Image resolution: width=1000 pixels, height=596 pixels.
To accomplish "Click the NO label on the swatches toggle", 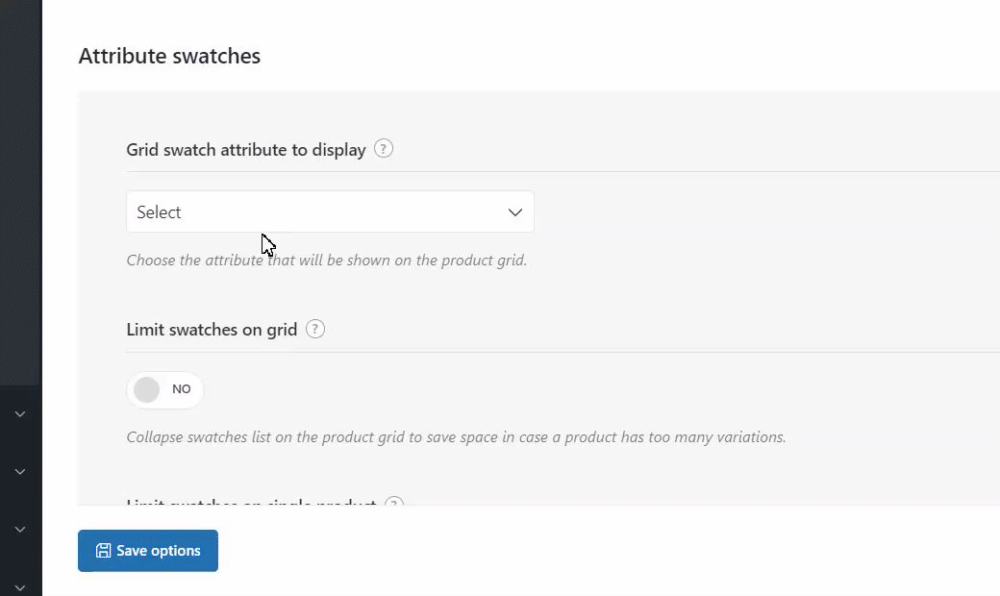I will (x=181, y=390).
